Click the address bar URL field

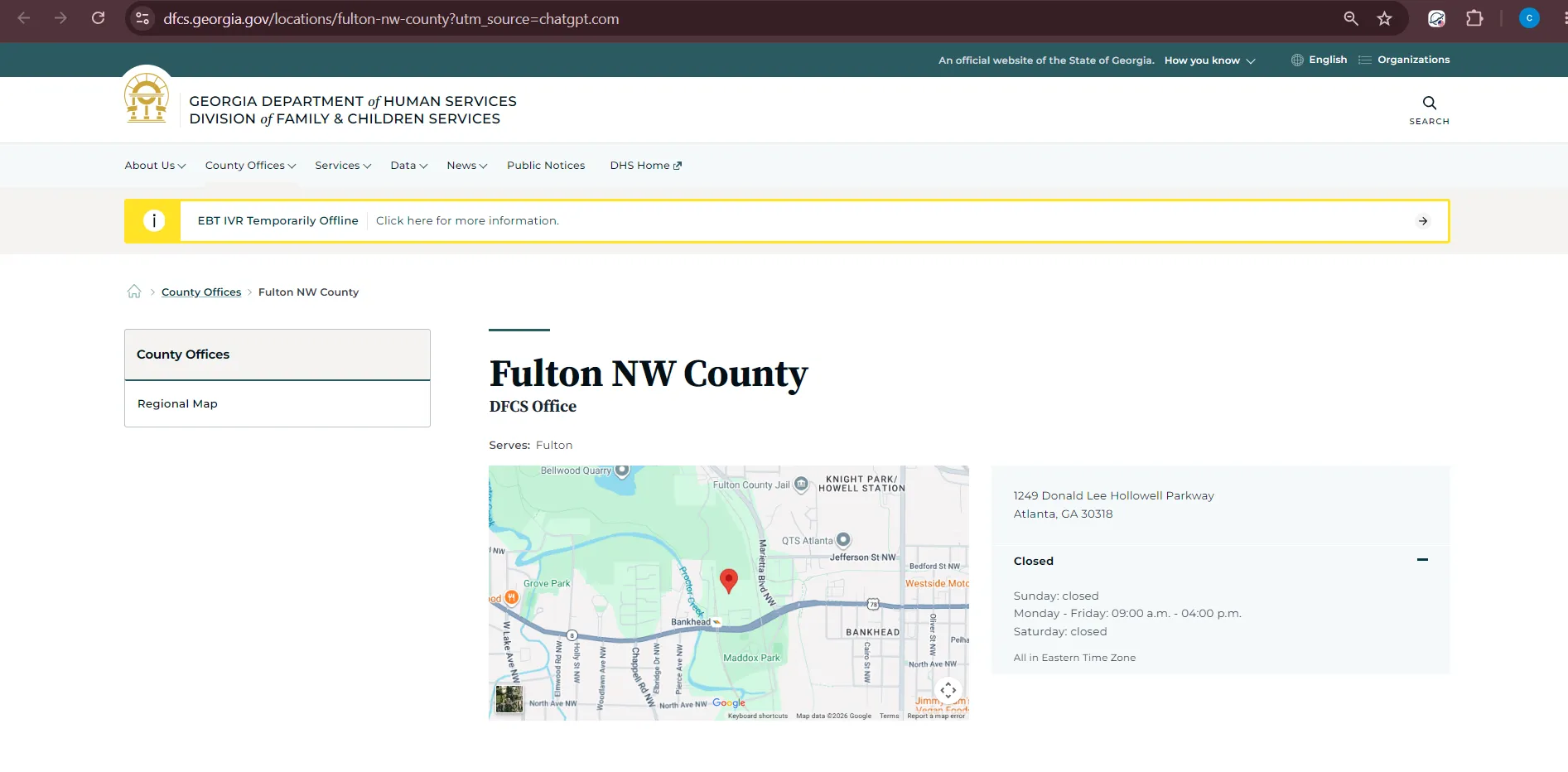[x=745, y=18]
